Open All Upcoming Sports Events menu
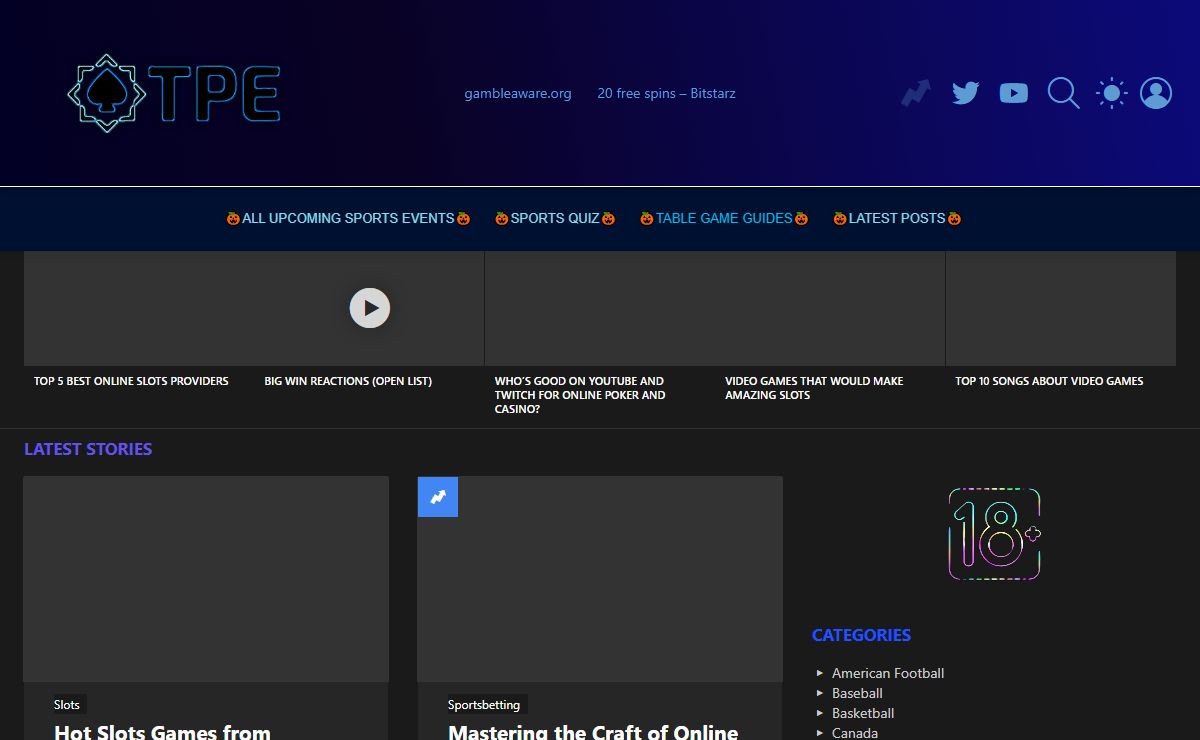1200x740 pixels. pyautogui.click(x=348, y=218)
